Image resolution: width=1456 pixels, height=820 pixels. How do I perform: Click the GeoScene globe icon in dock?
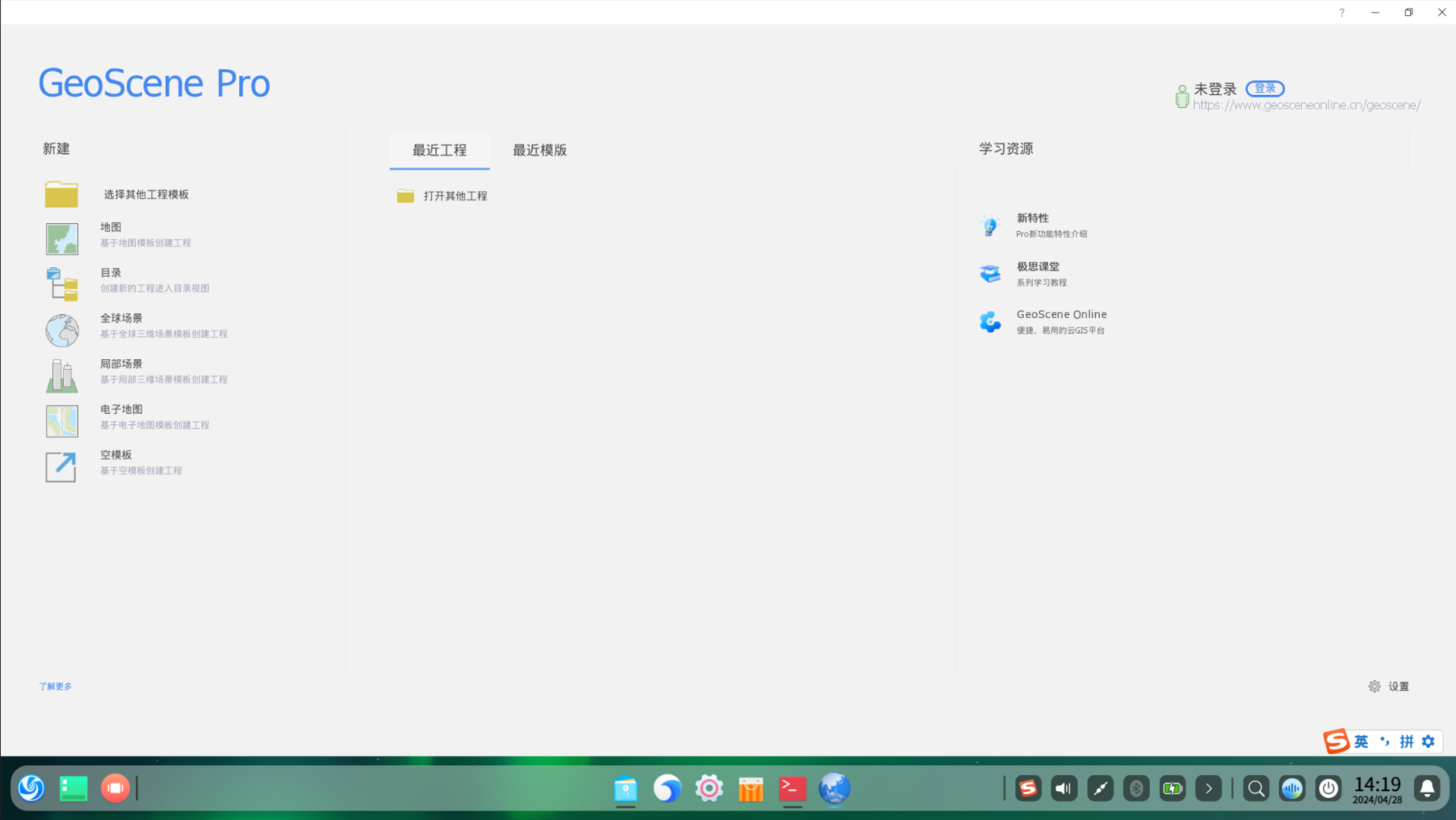pyautogui.click(x=834, y=789)
